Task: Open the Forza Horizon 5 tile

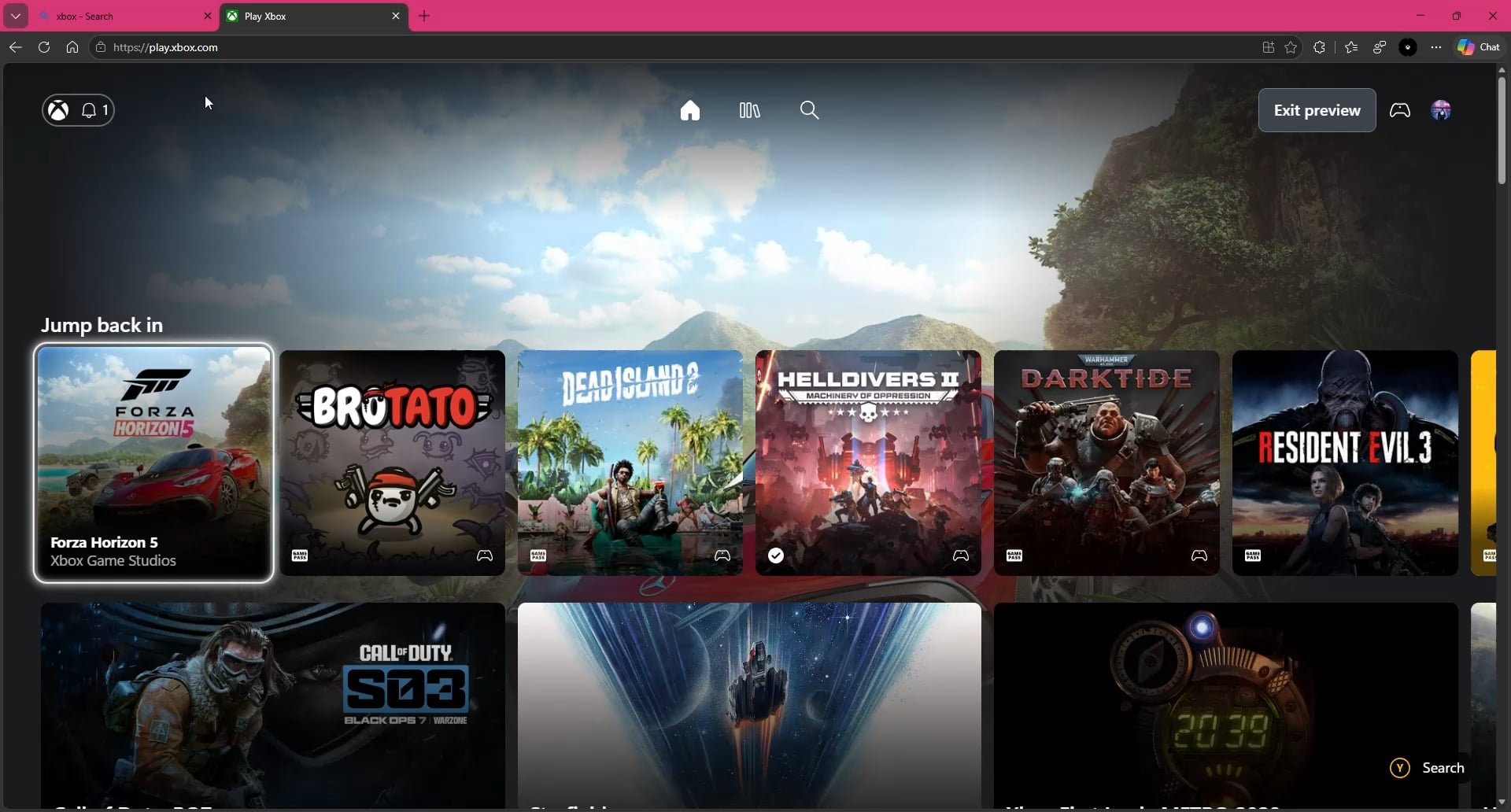Action: coord(153,463)
